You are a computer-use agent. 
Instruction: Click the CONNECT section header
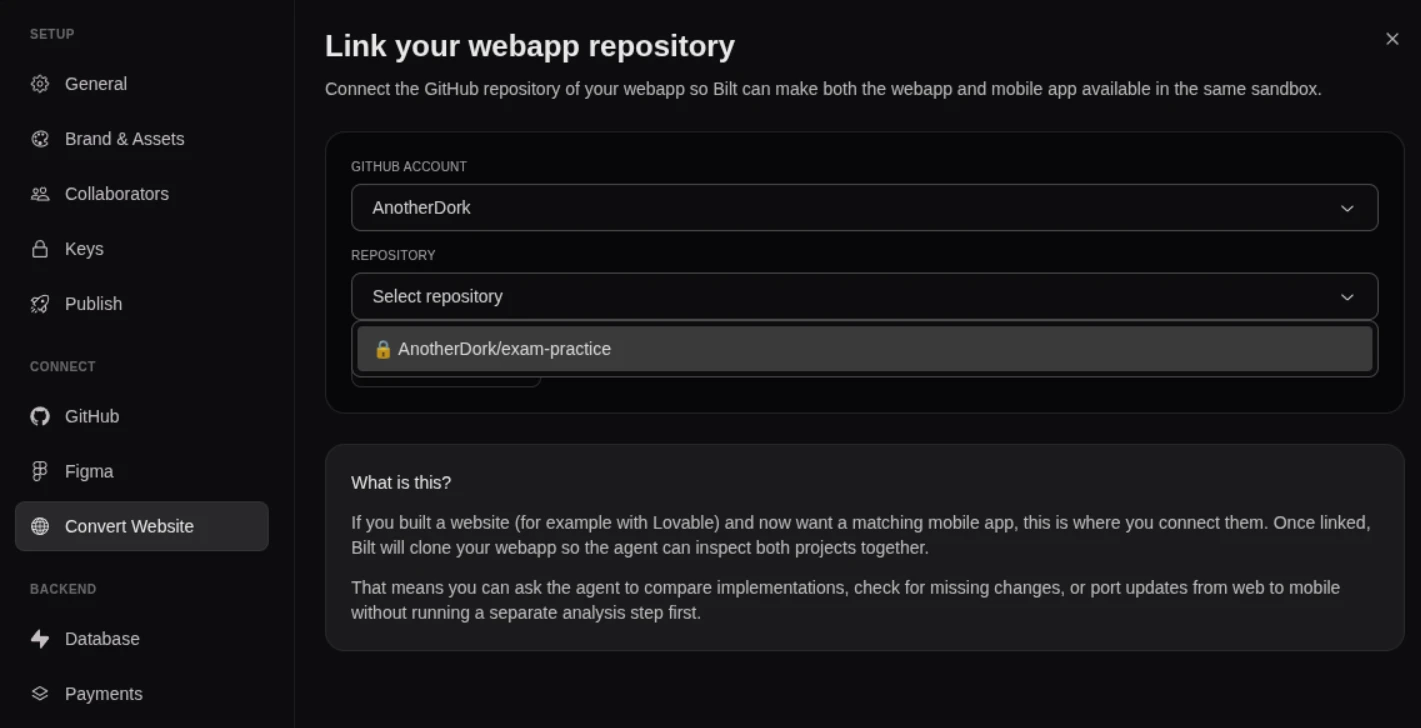point(63,367)
